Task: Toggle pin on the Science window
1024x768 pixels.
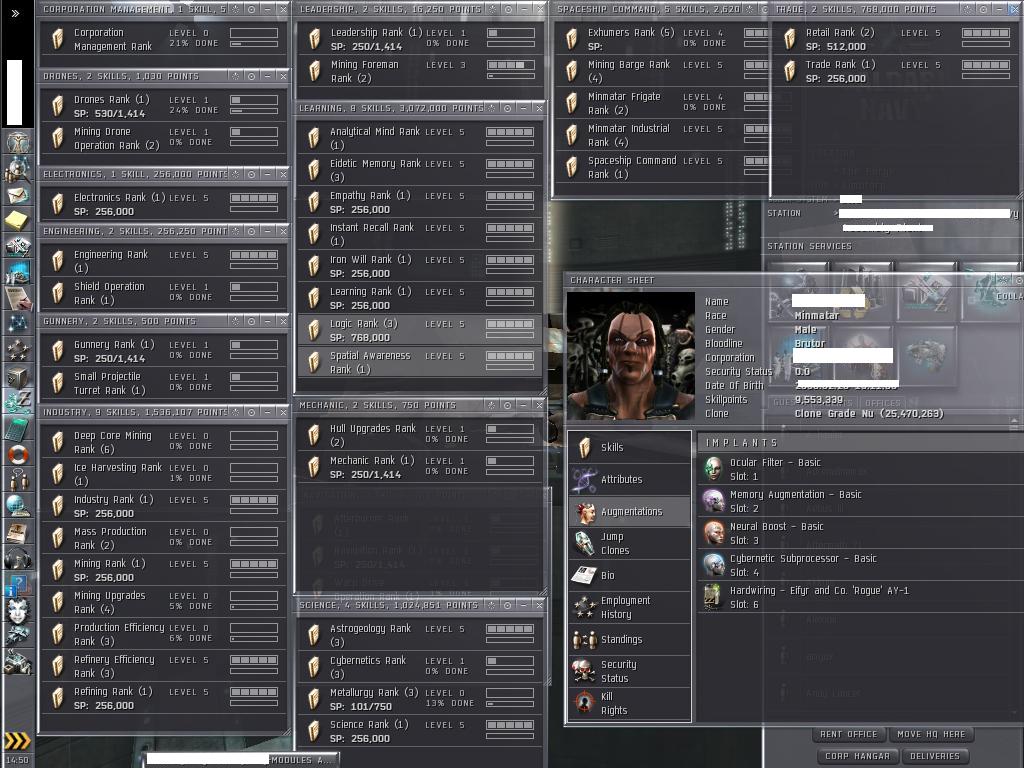Action: (508, 605)
